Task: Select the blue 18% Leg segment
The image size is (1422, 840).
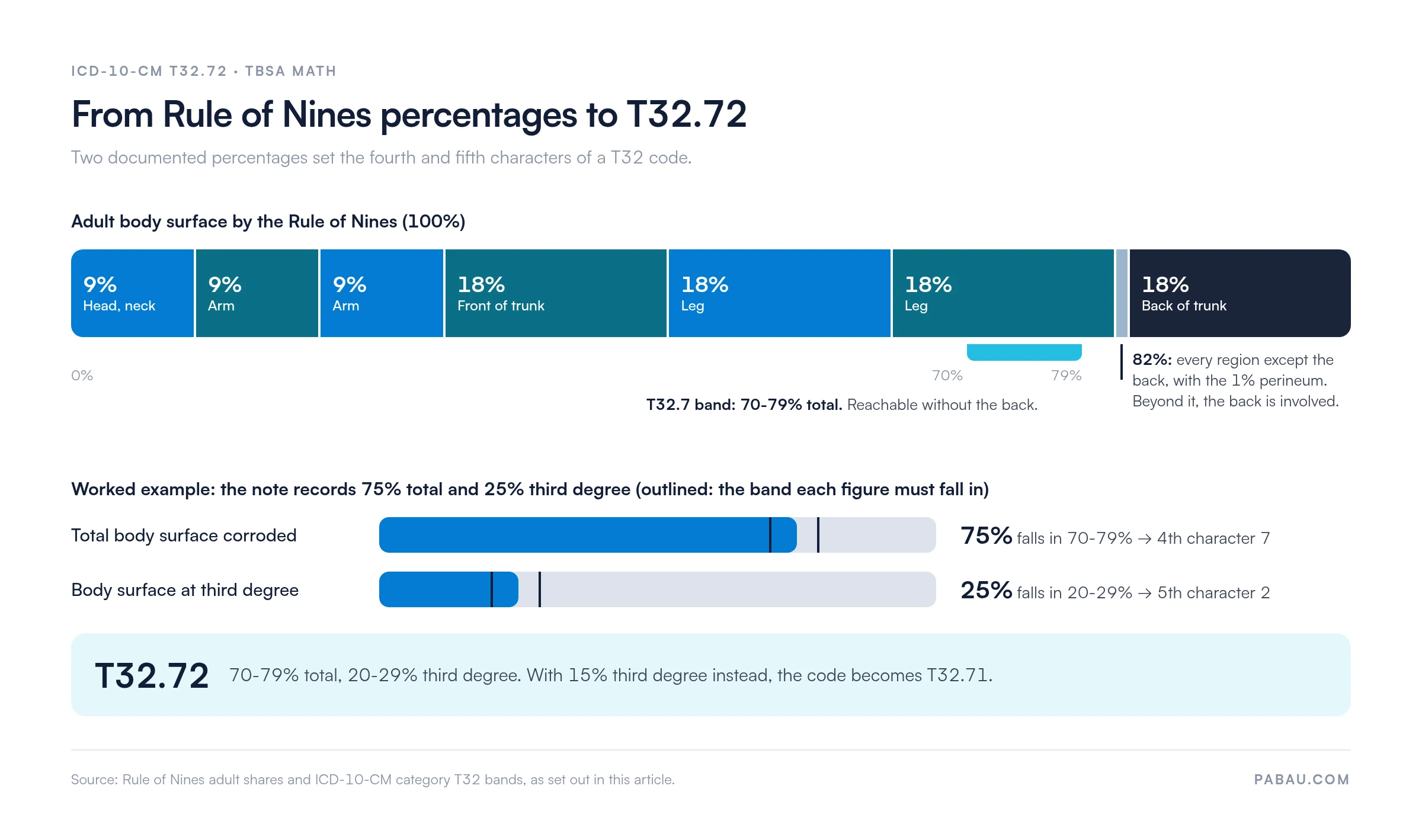Action: point(780,293)
